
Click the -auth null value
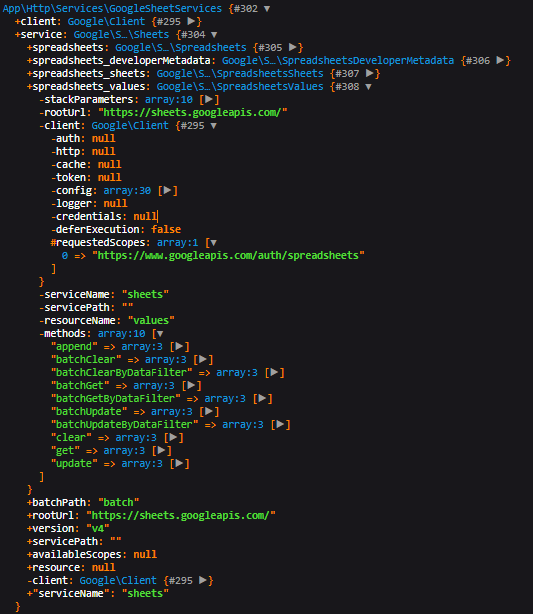pos(103,139)
